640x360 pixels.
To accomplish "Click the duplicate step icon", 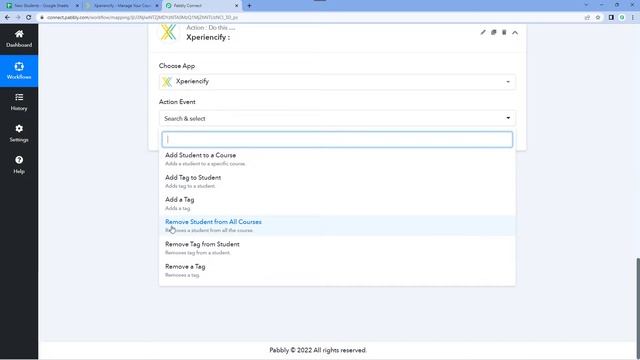I will 493,32.
